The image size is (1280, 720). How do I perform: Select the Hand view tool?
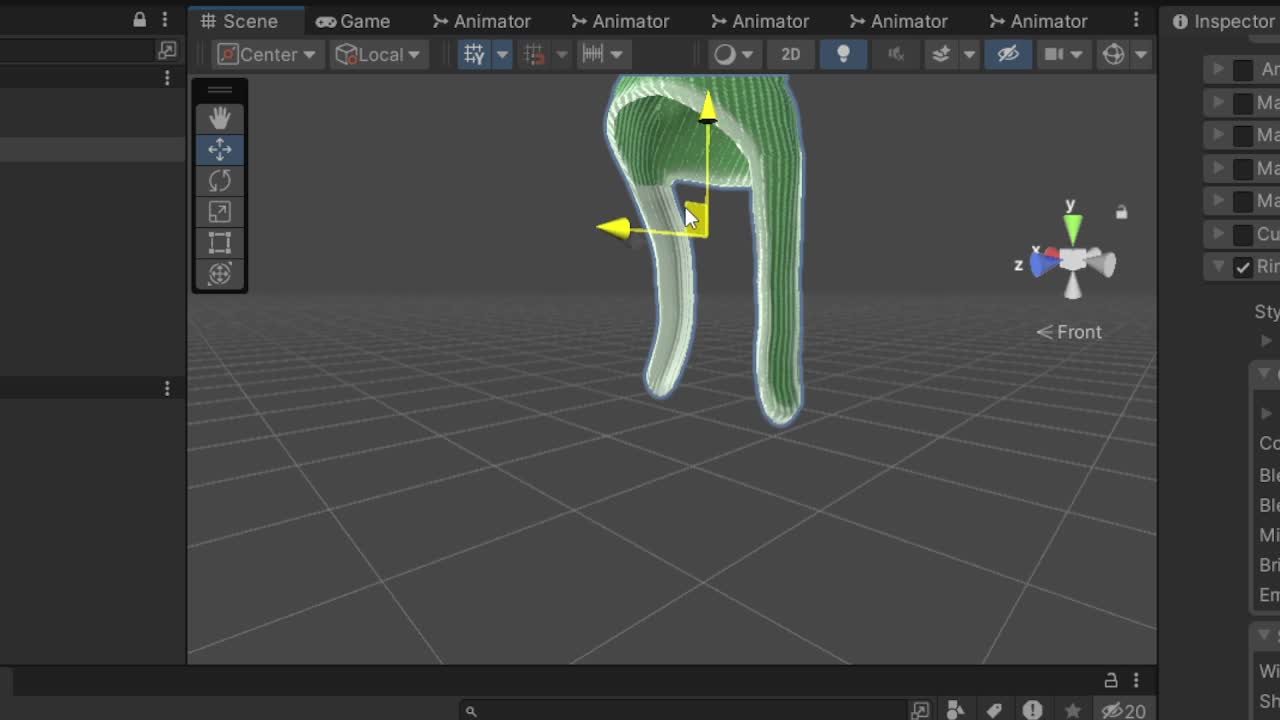click(x=219, y=118)
